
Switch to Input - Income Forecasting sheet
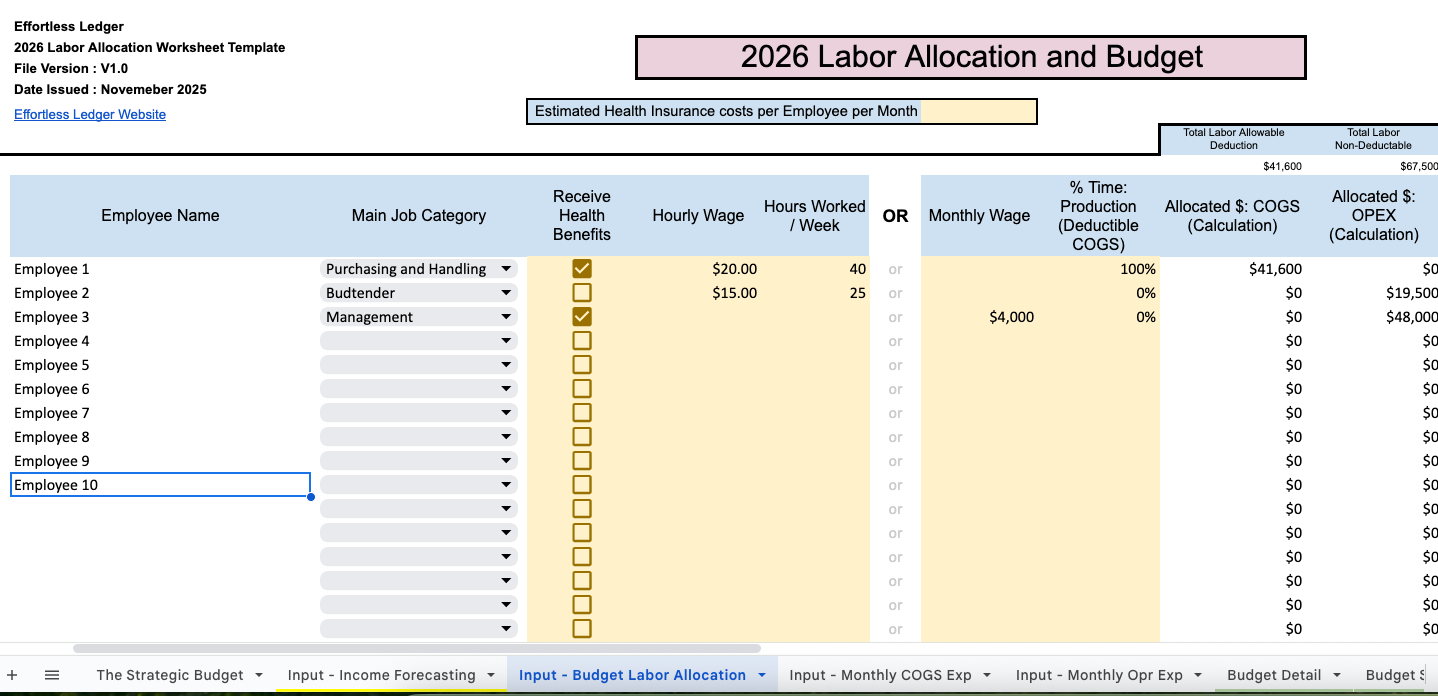click(381, 675)
